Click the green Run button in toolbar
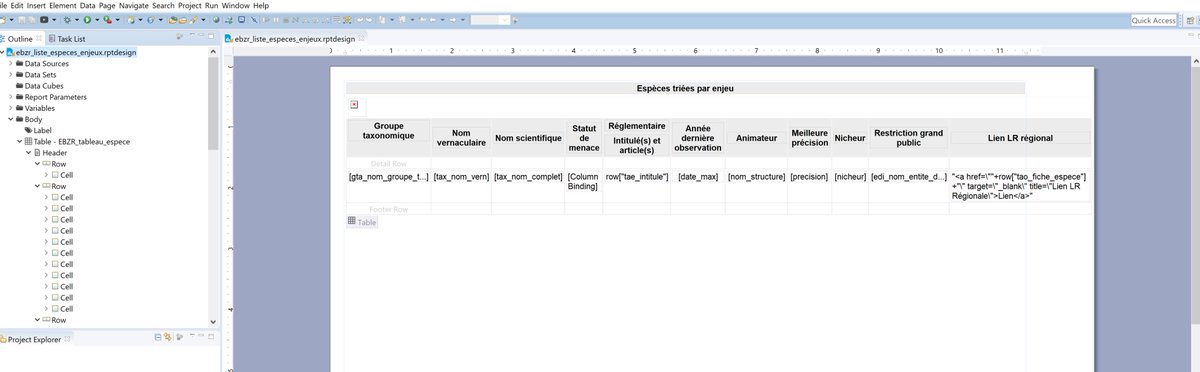 click(87, 20)
